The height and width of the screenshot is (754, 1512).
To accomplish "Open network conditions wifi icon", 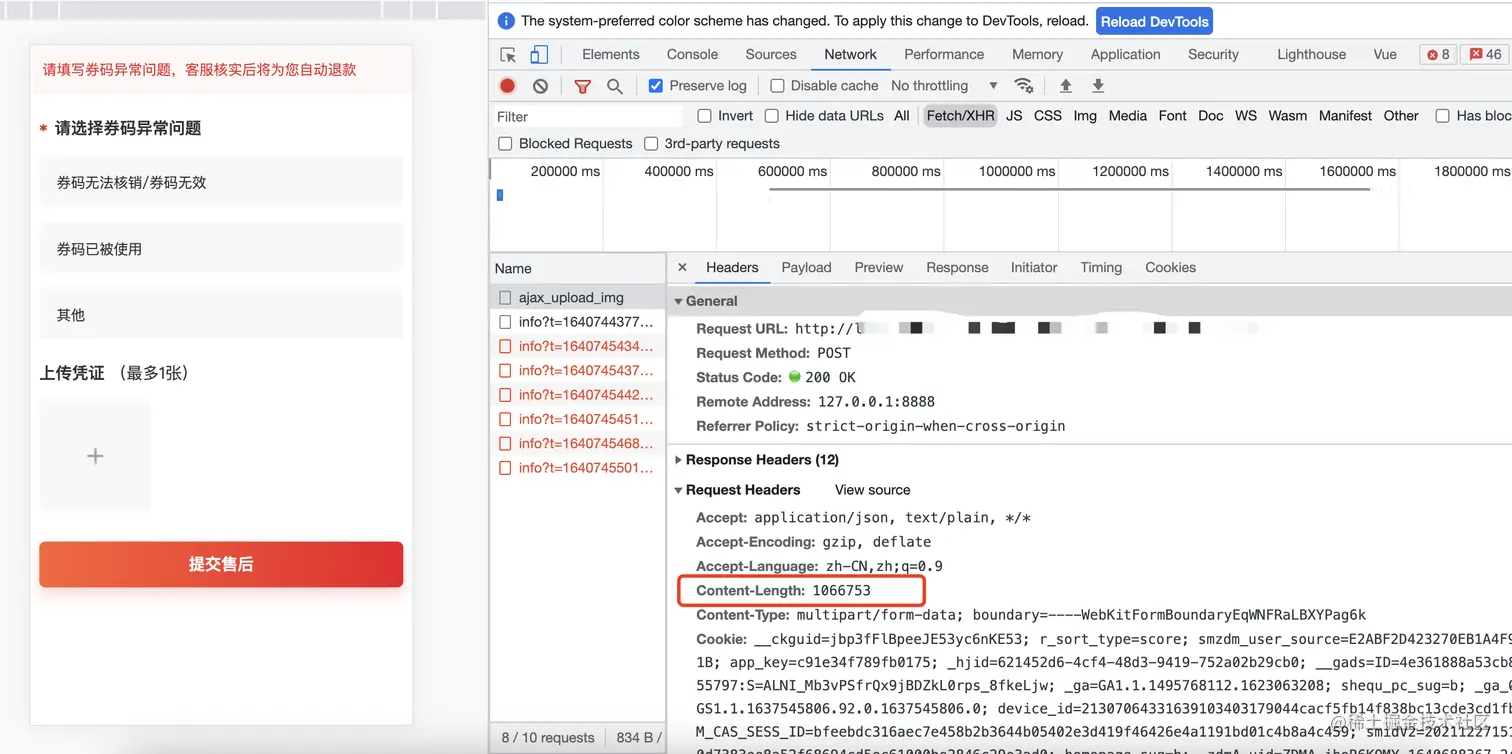I will pos(1023,86).
